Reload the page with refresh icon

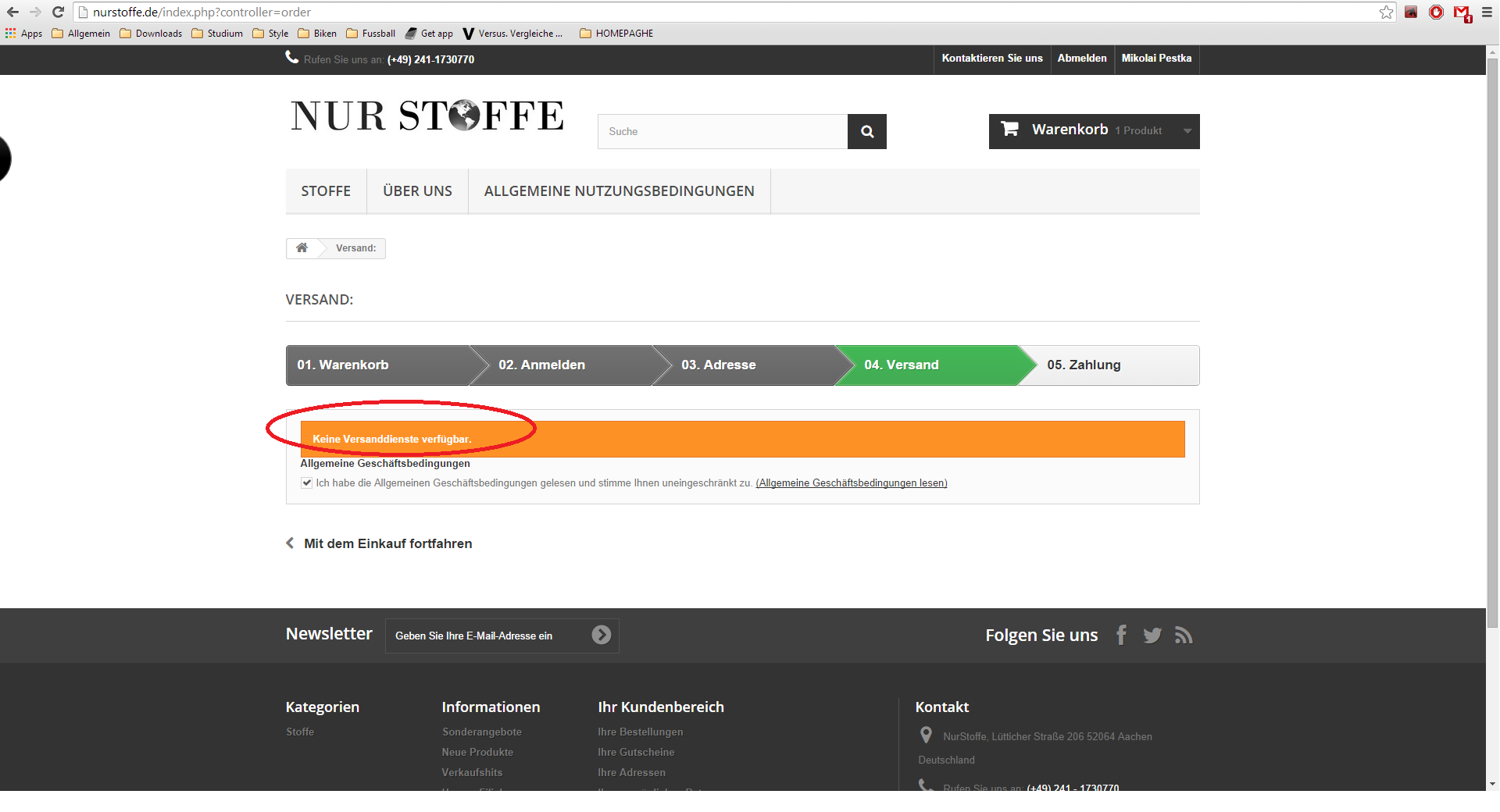[58, 12]
